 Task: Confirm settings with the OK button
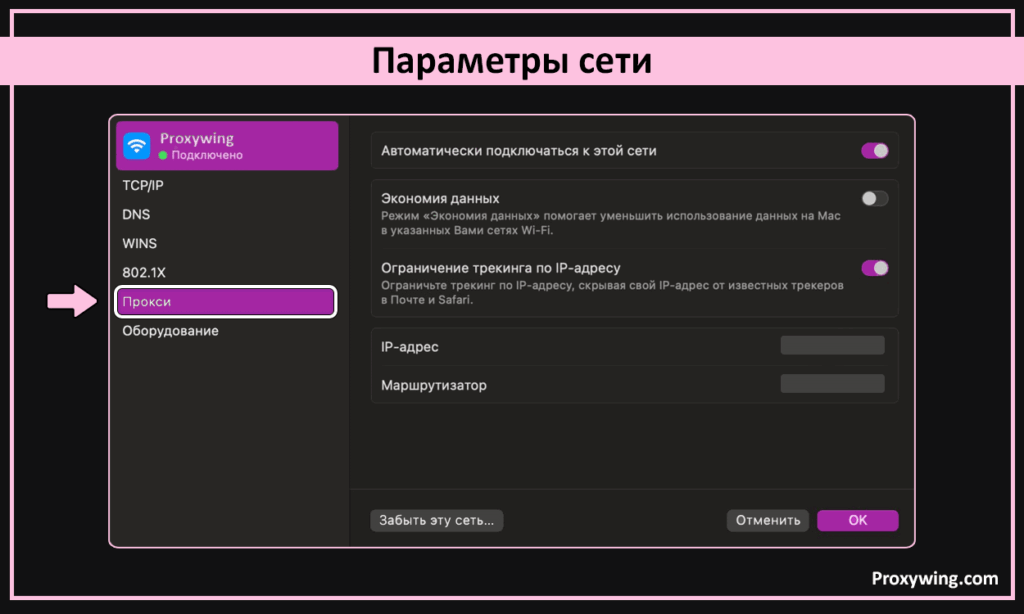pos(857,521)
